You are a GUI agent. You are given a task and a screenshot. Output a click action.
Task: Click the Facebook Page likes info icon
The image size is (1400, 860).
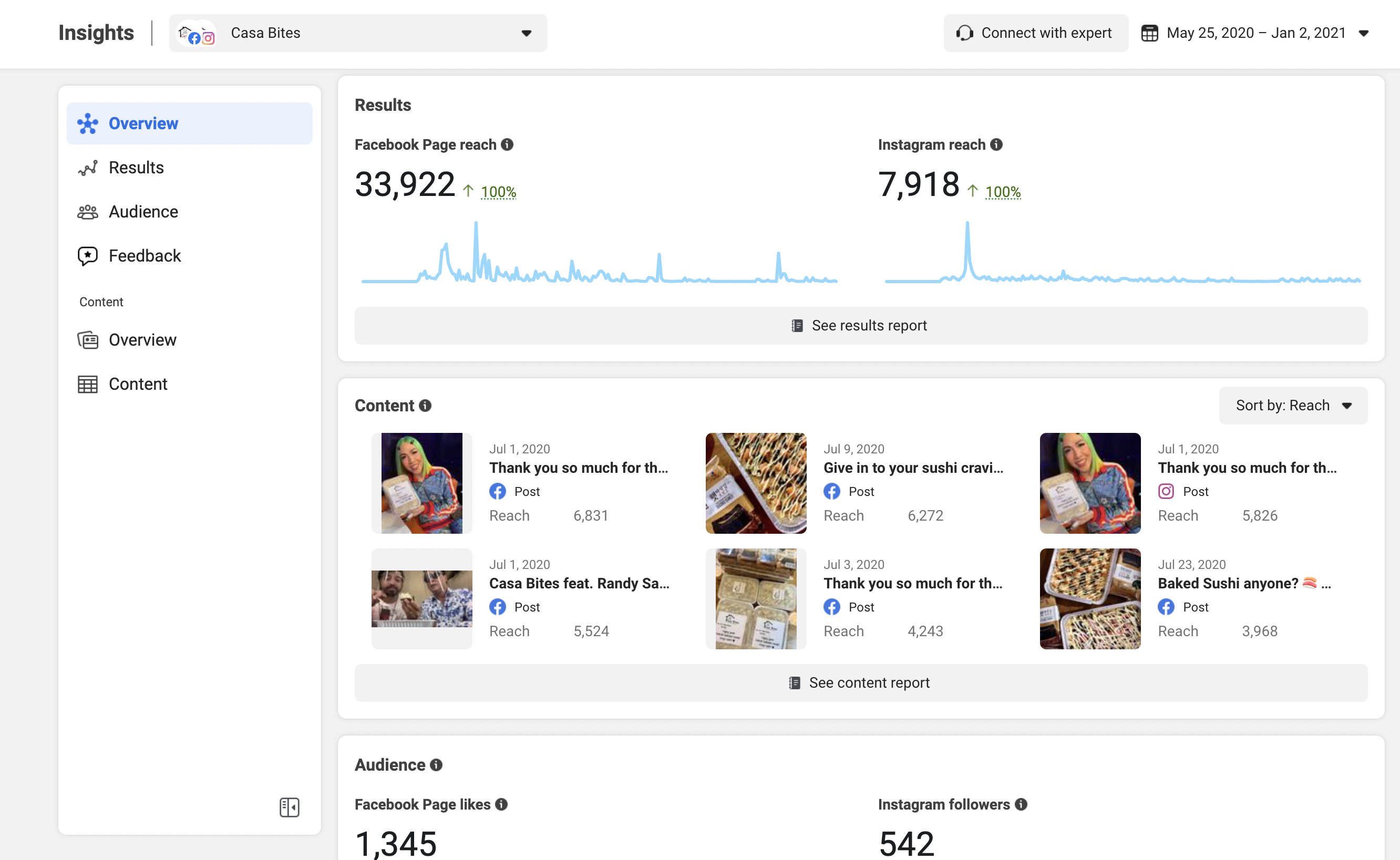tap(501, 804)
